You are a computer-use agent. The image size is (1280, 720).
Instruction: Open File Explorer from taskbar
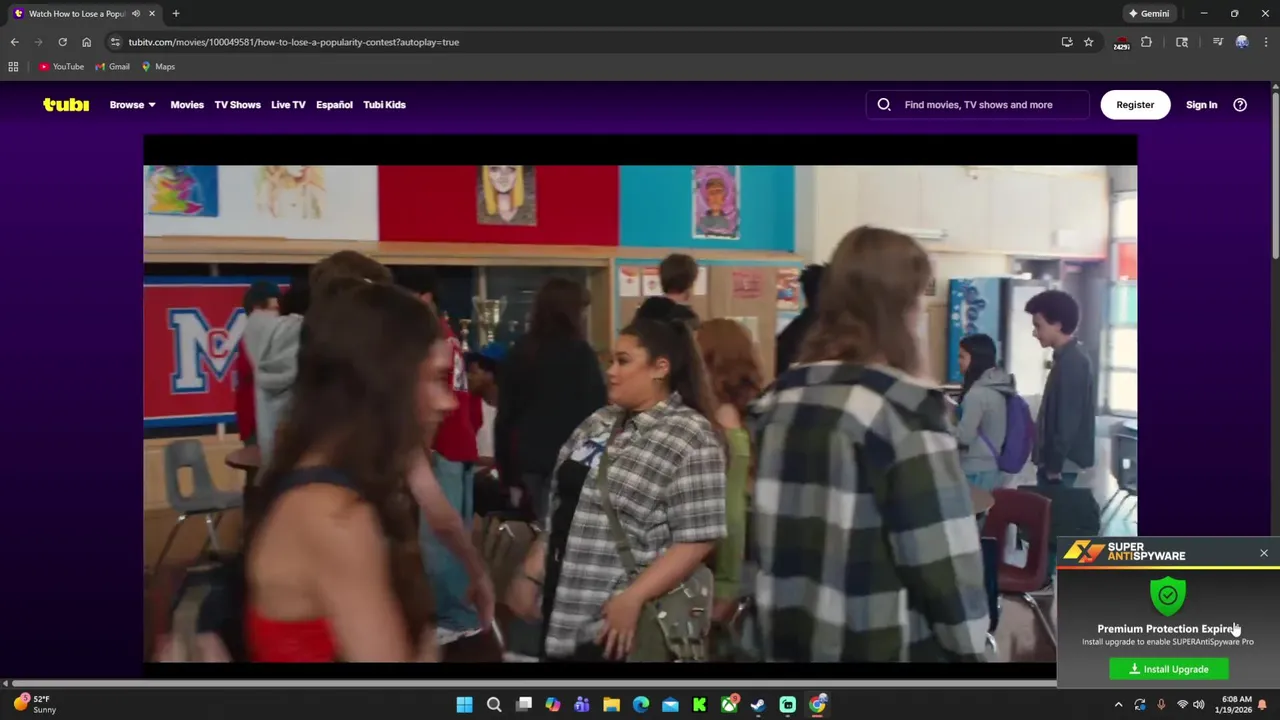pos(611,704)
